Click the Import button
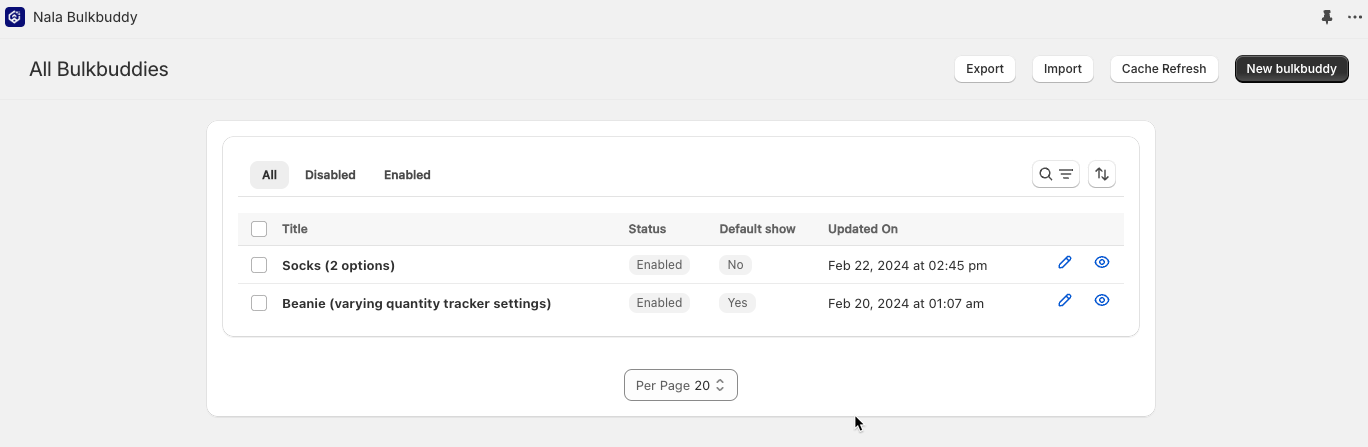 [1062, 69]
